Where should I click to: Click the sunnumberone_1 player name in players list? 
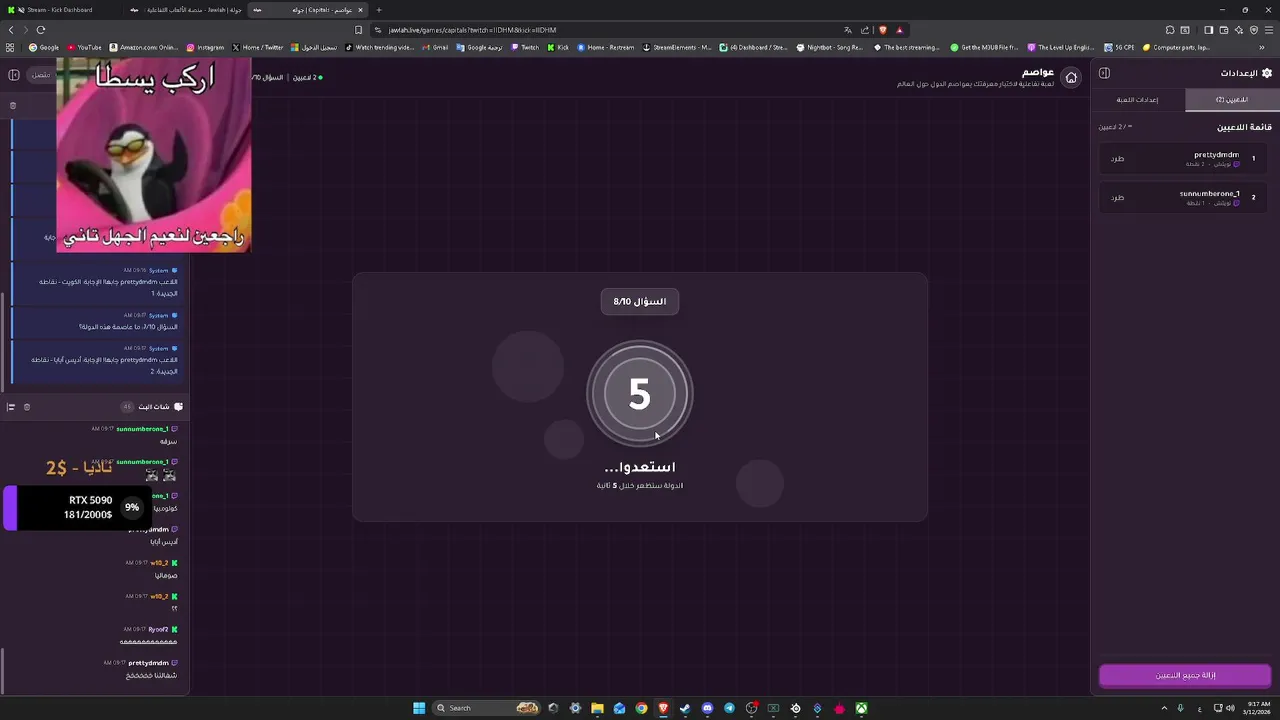(x=1209, y=194)
